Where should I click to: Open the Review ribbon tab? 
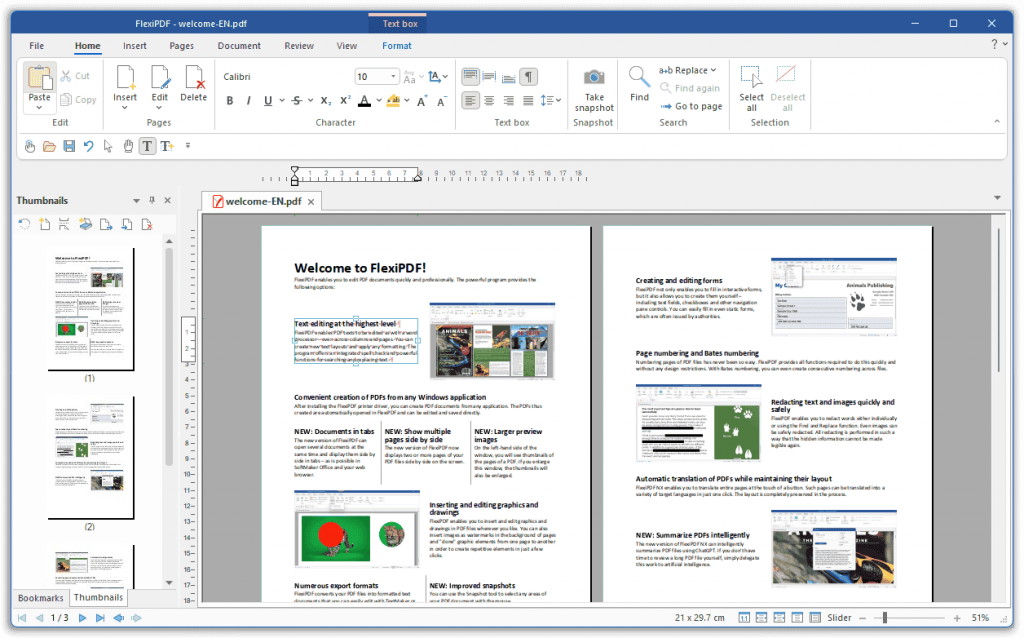coord(299,45)
